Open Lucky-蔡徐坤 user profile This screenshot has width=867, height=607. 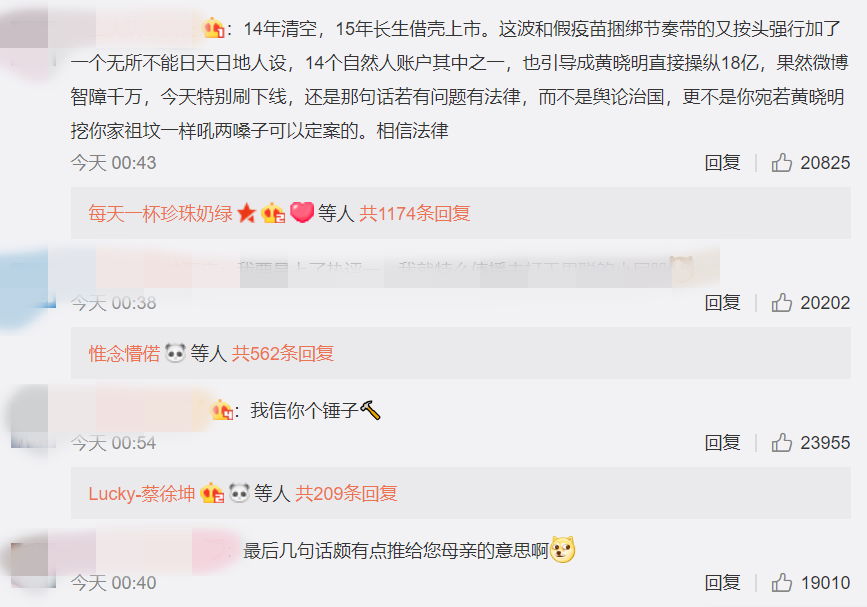tap(142, 493)
